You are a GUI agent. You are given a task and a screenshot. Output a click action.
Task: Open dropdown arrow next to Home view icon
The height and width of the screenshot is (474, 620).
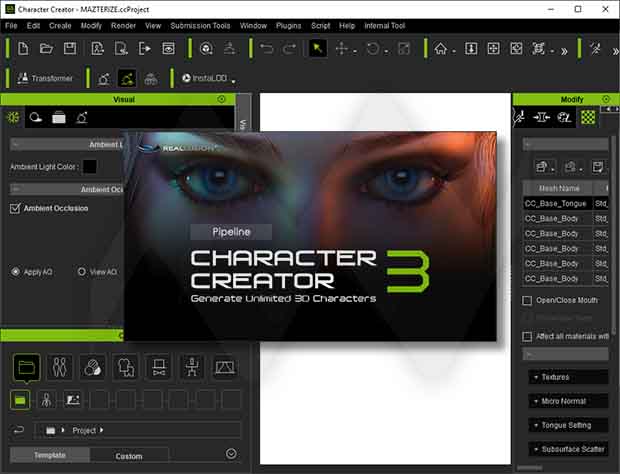click(454, 51)
